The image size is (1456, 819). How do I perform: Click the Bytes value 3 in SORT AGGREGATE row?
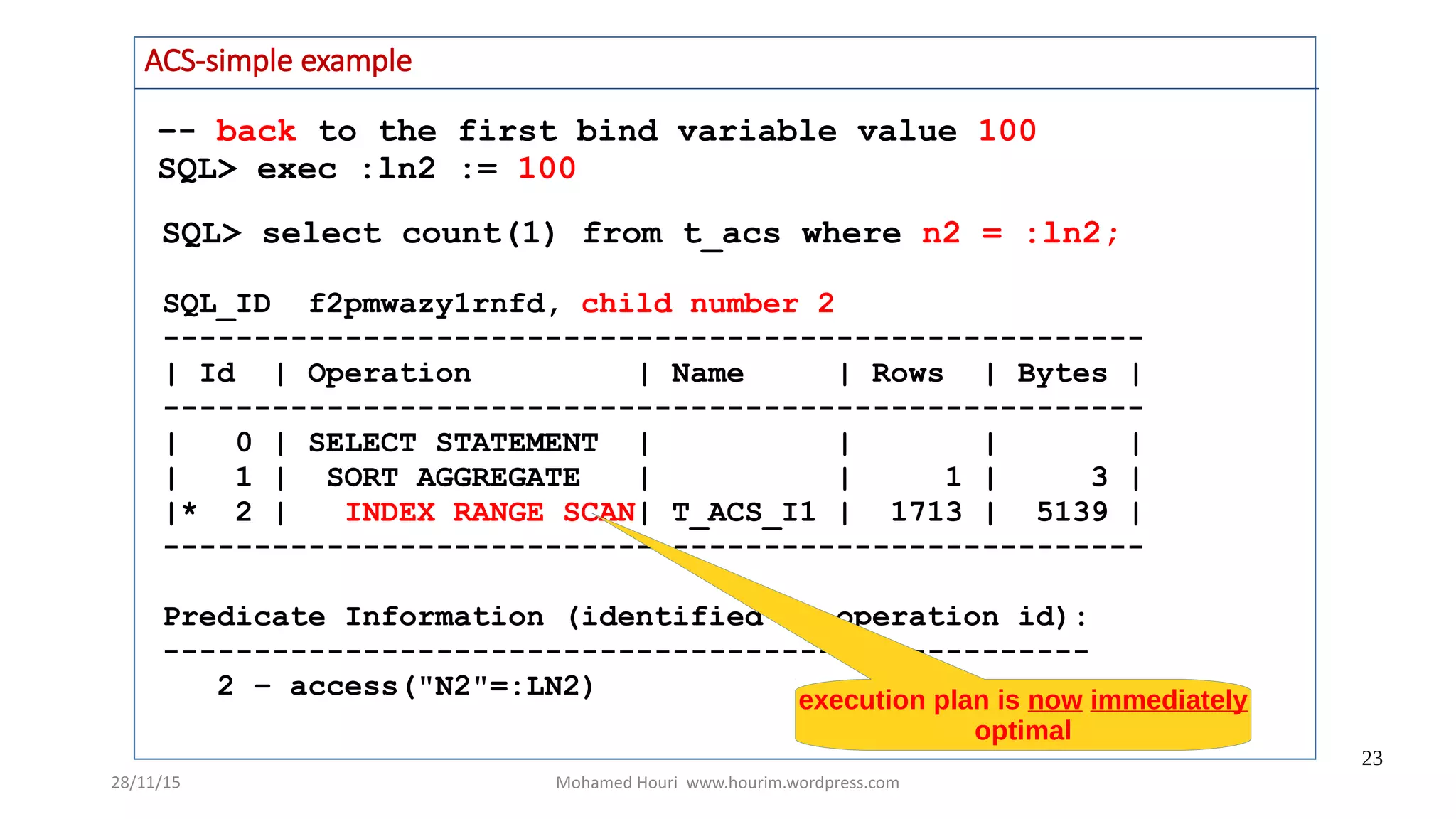[x=1099, y=477]
